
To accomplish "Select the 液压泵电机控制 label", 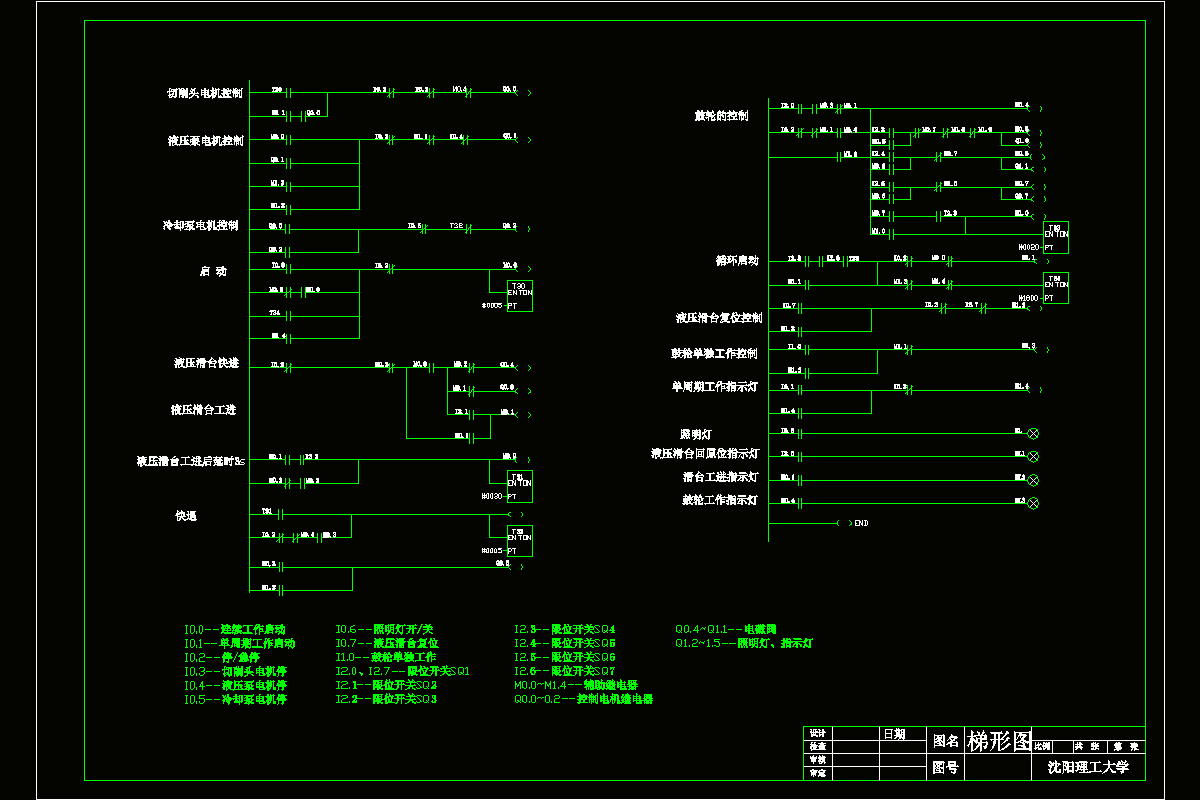I will coord(205,141).
